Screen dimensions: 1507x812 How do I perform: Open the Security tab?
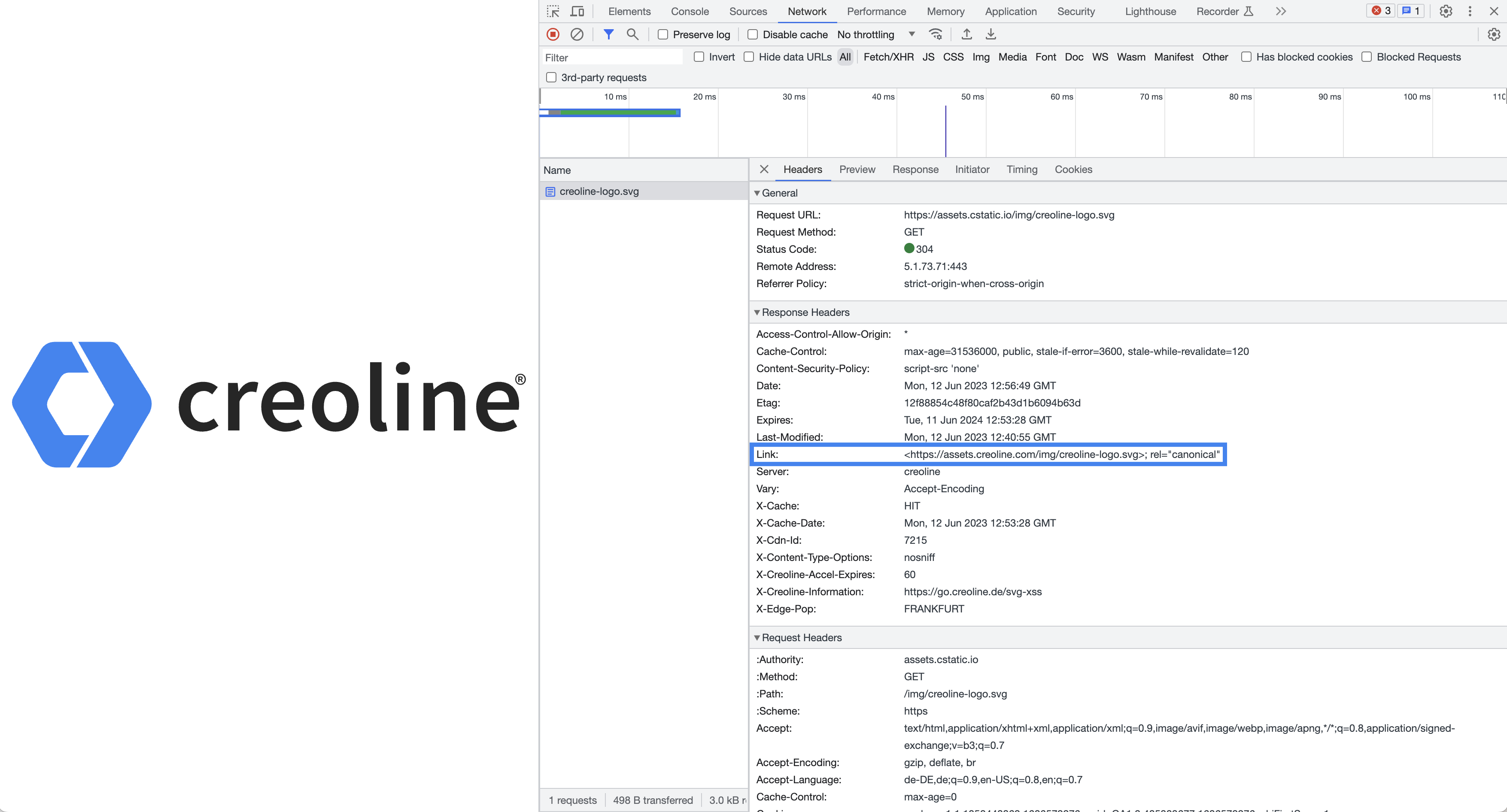pos(1075,11)
